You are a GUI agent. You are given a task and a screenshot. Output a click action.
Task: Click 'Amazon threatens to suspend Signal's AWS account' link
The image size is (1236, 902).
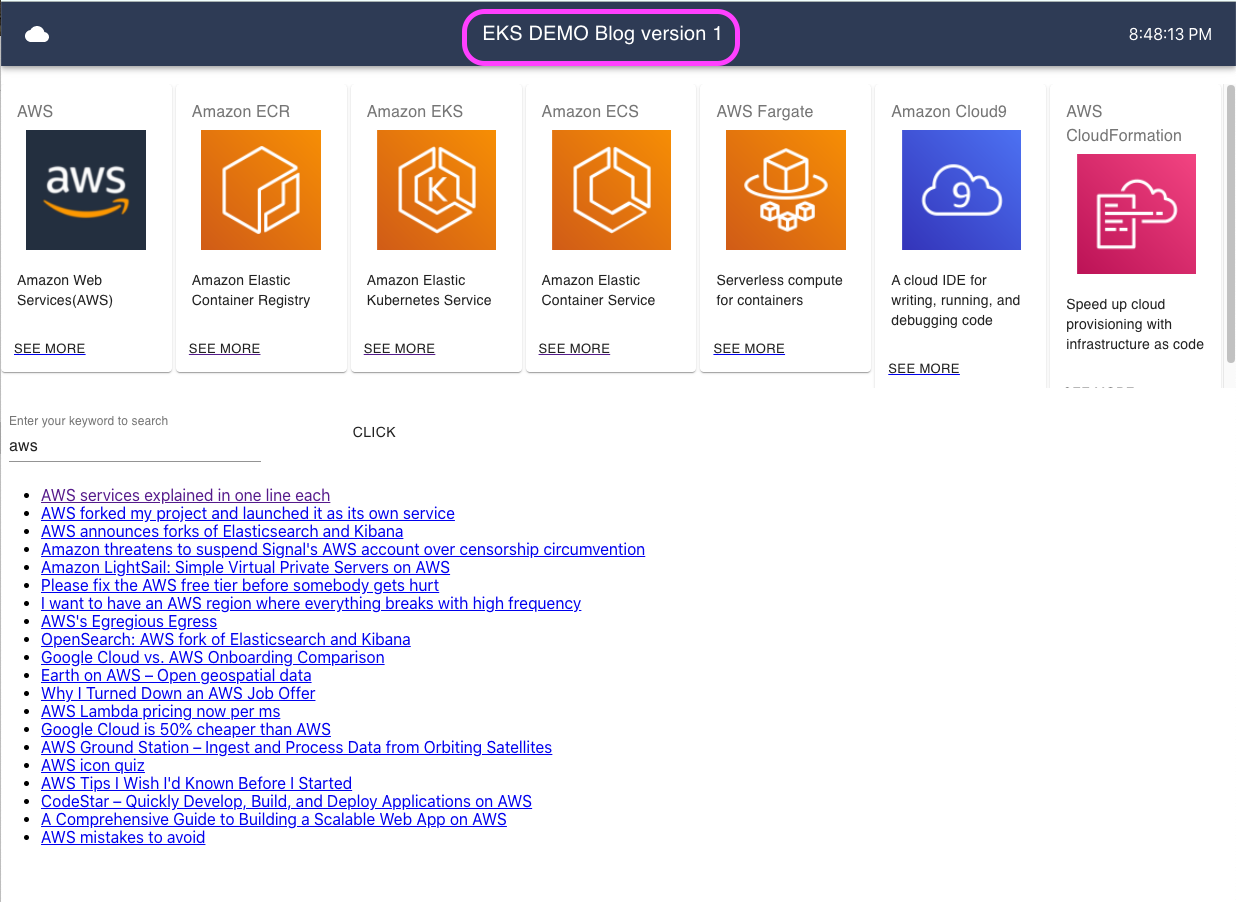point(343,549)
